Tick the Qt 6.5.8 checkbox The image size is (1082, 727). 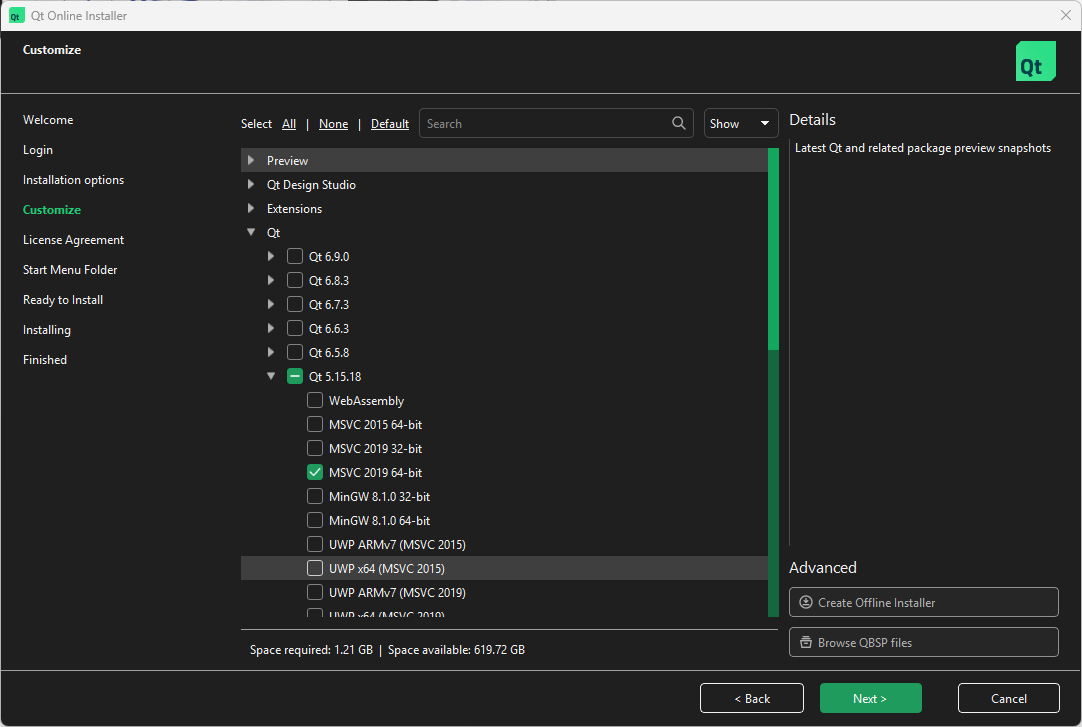[x=295, y=352]
